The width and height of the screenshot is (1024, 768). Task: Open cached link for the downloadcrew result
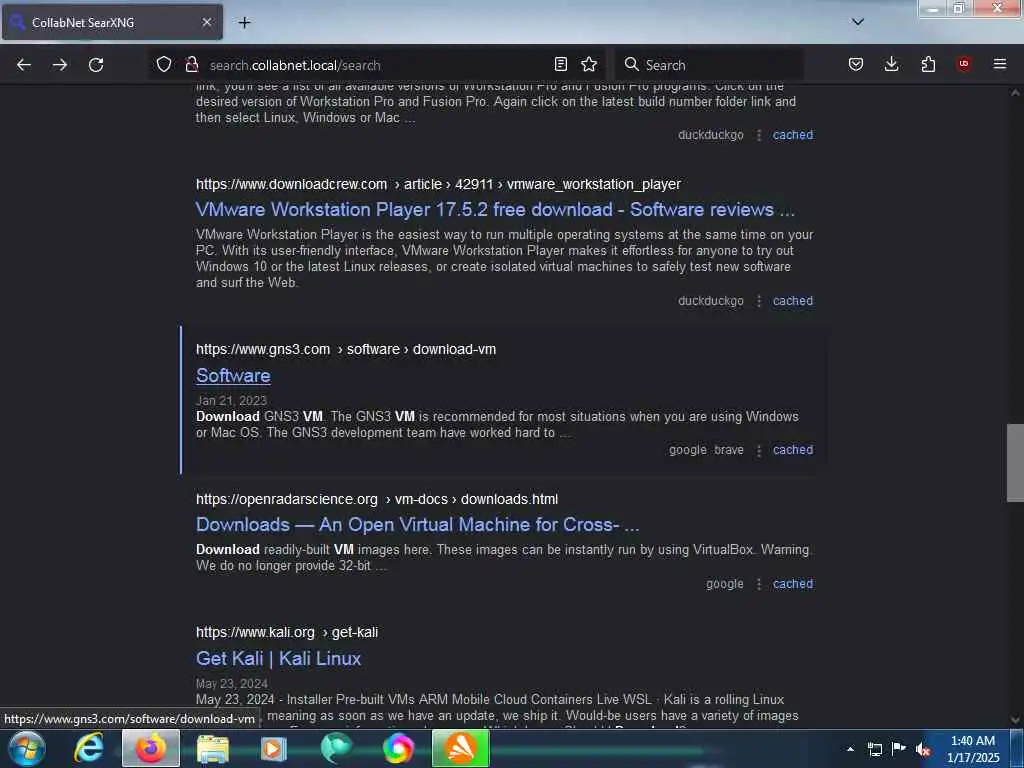pos(793,301)
